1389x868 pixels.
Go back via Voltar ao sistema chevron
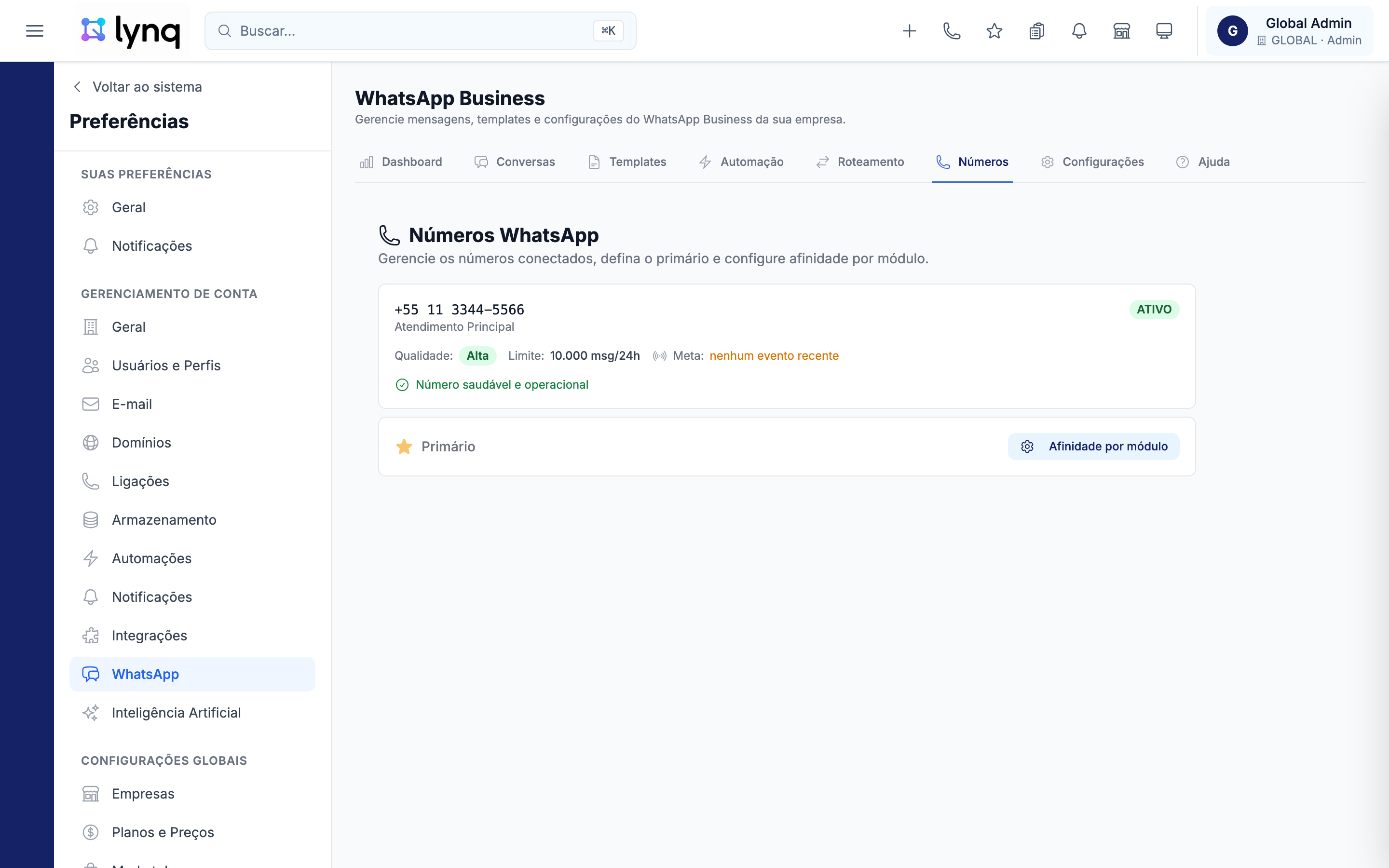point(77,87)
